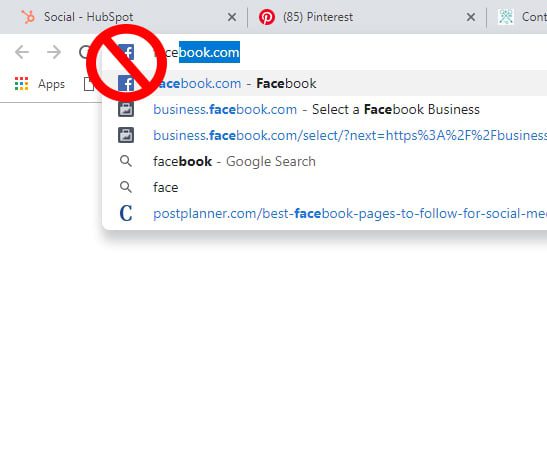Screen dimensions: 547x467
Task: Click the postplanner C favicon
Action: (x=126, y=213)
